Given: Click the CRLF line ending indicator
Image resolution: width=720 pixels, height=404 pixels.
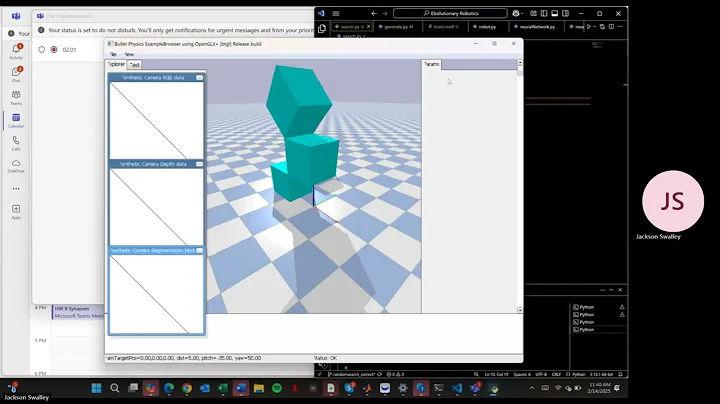Looking at the screenshot, I should tap(556, 374).
